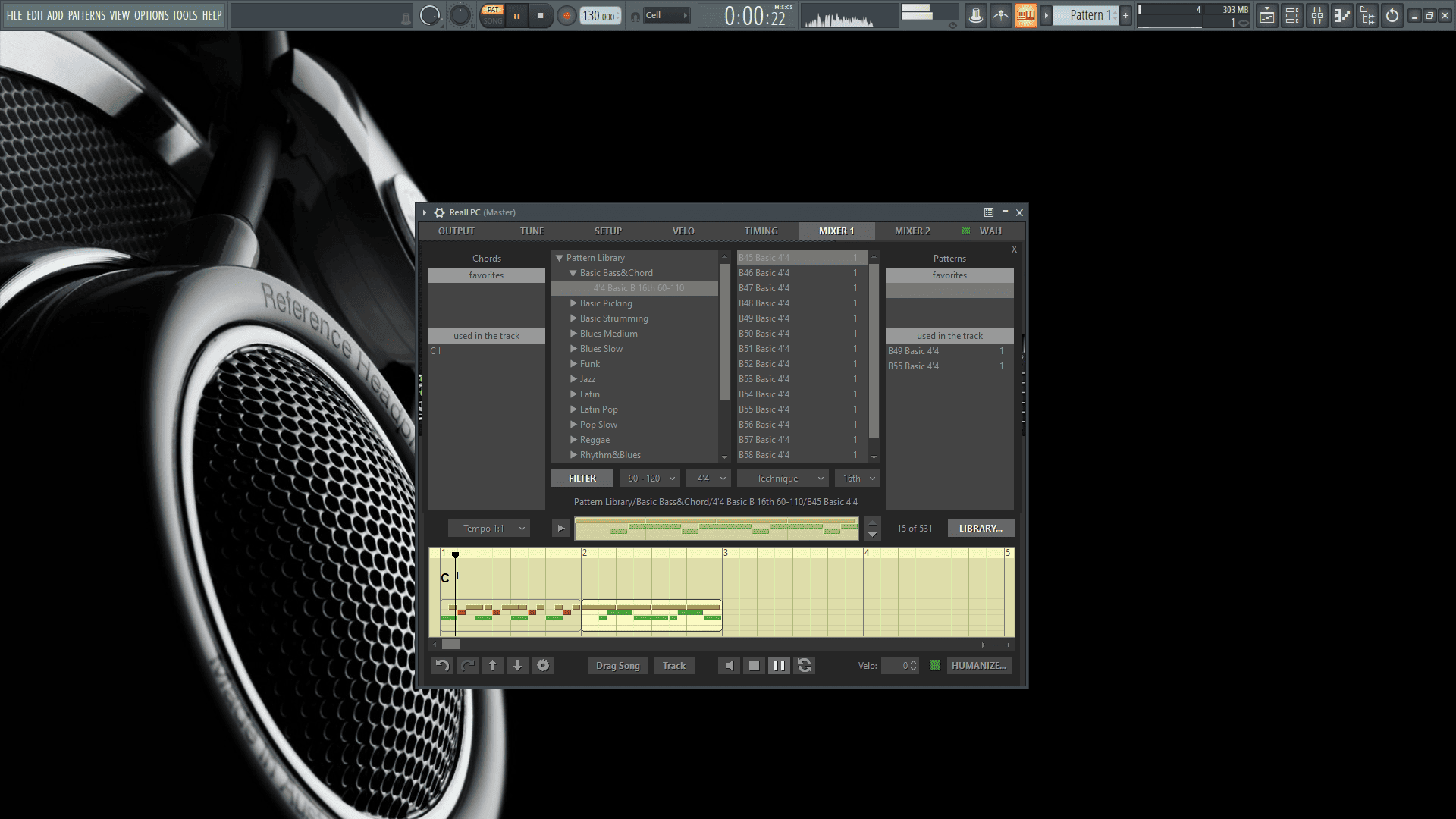
Task: Adjust the master pitch knob
Action: (460, 15)
